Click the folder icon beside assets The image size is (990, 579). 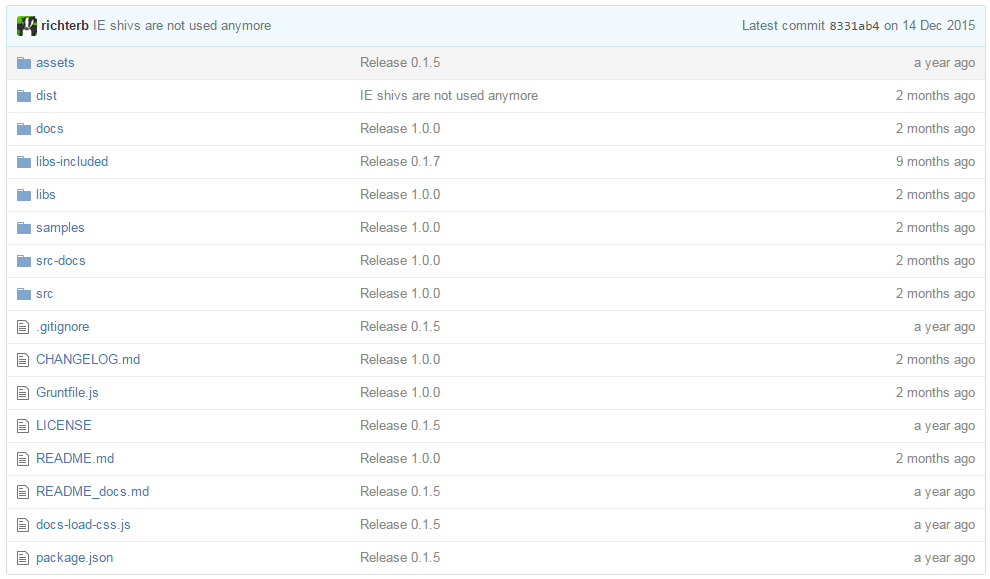[x=24, y=63]
